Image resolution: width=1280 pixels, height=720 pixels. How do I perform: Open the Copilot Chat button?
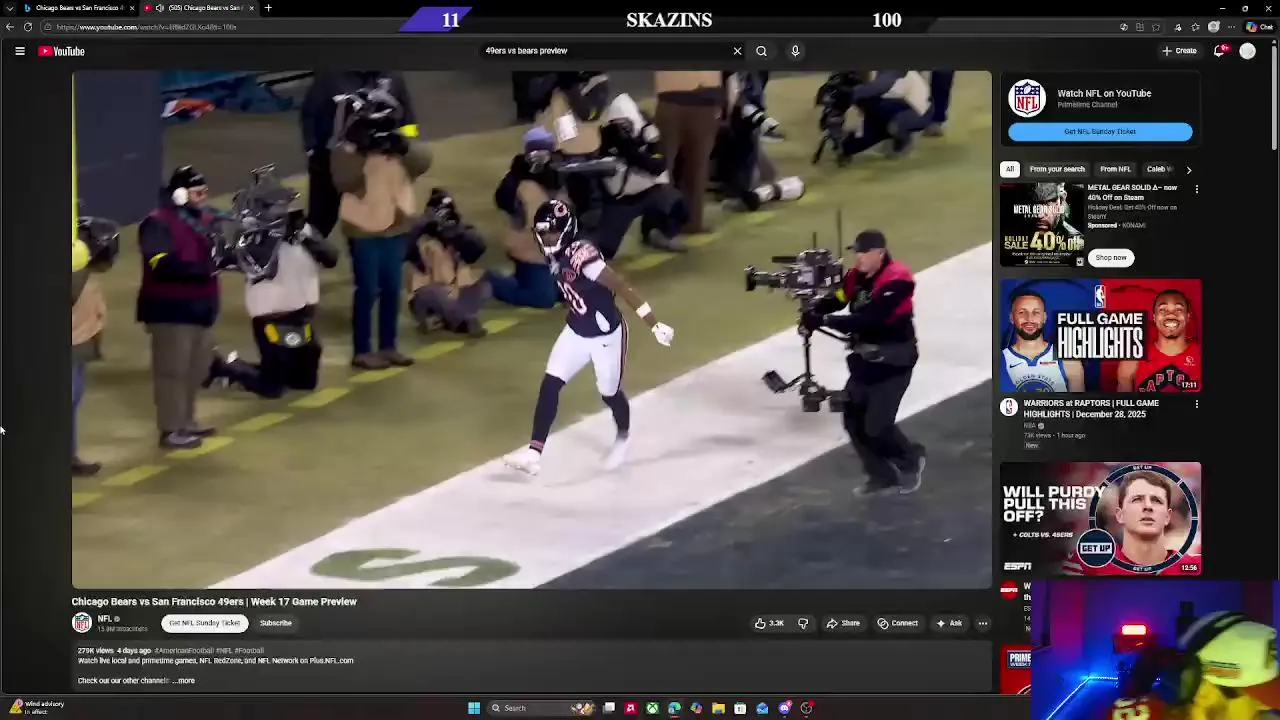1258,27
